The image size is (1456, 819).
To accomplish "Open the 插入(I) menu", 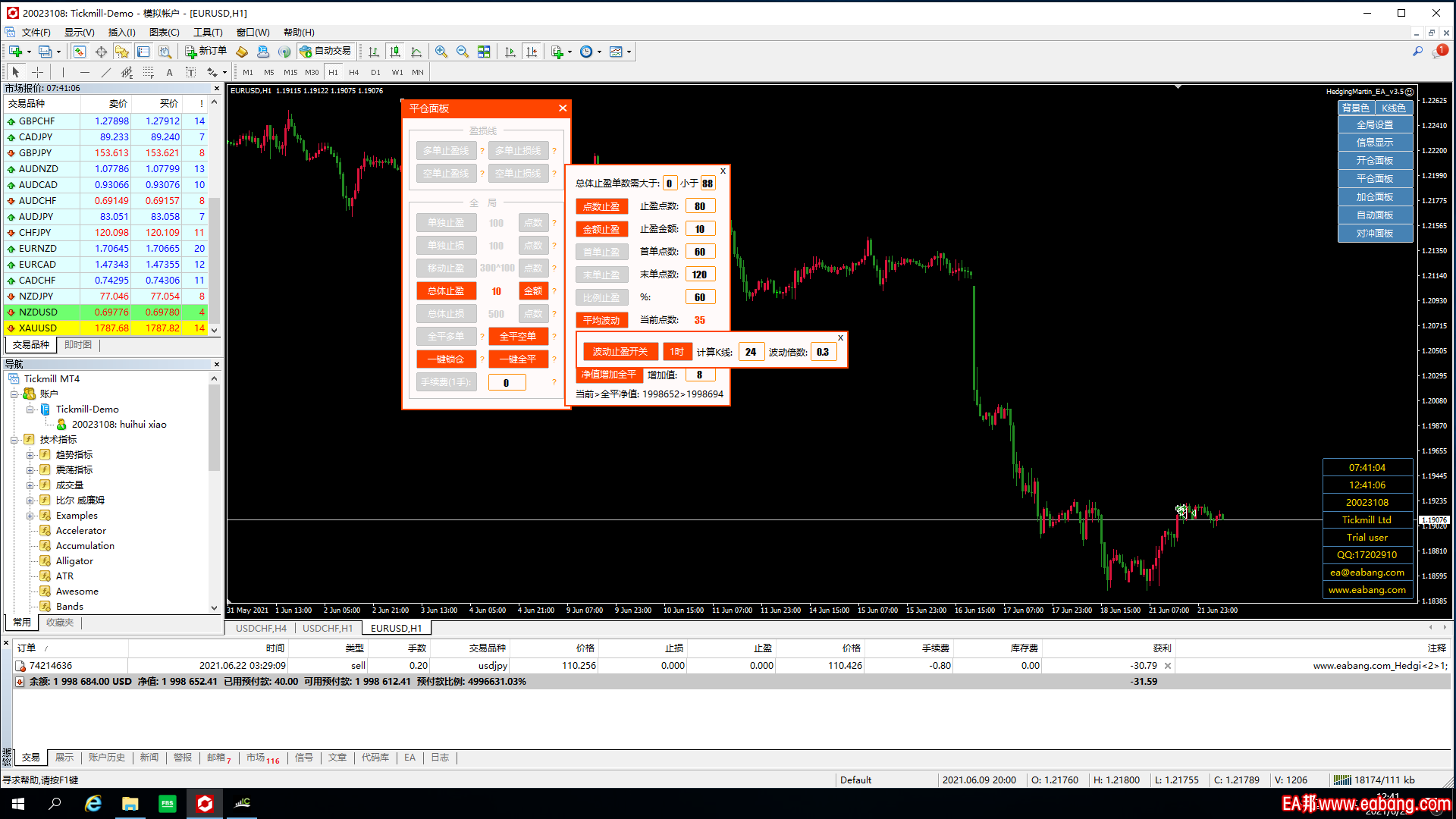I will click(121, 32).
